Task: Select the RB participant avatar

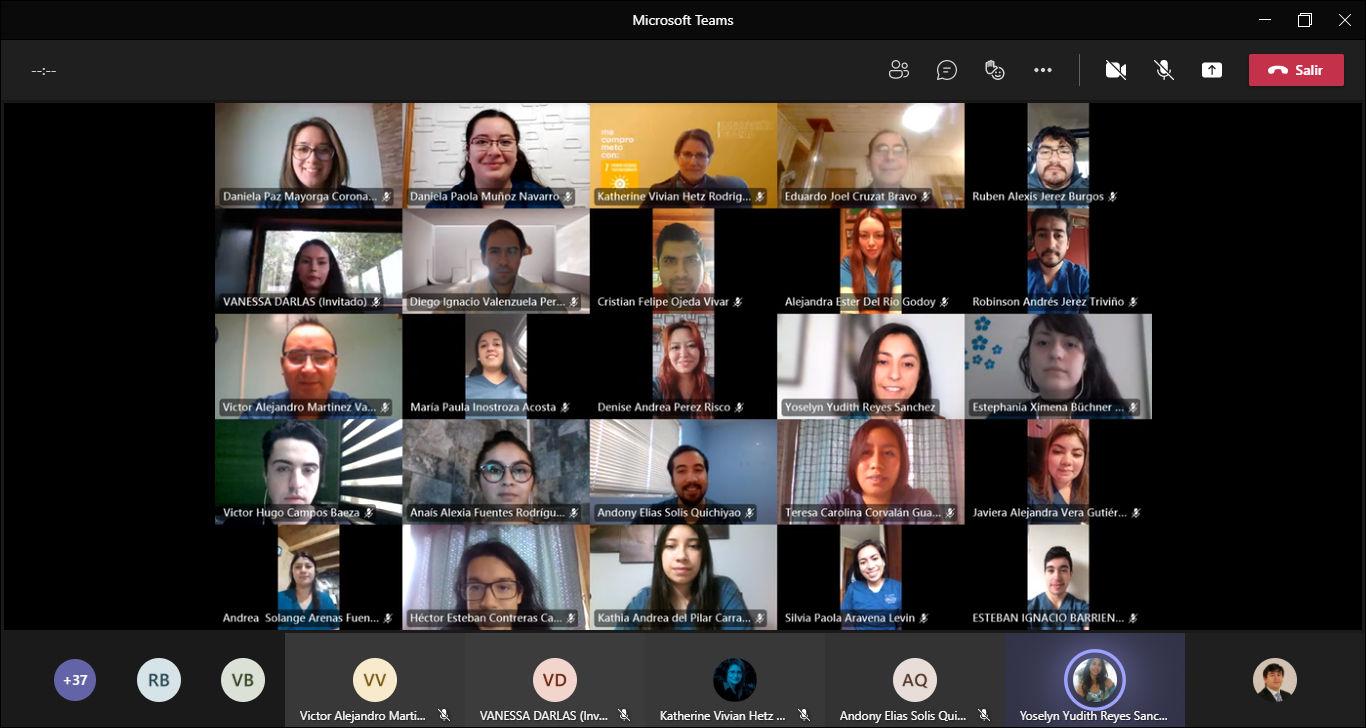Action: coord(159,680)
